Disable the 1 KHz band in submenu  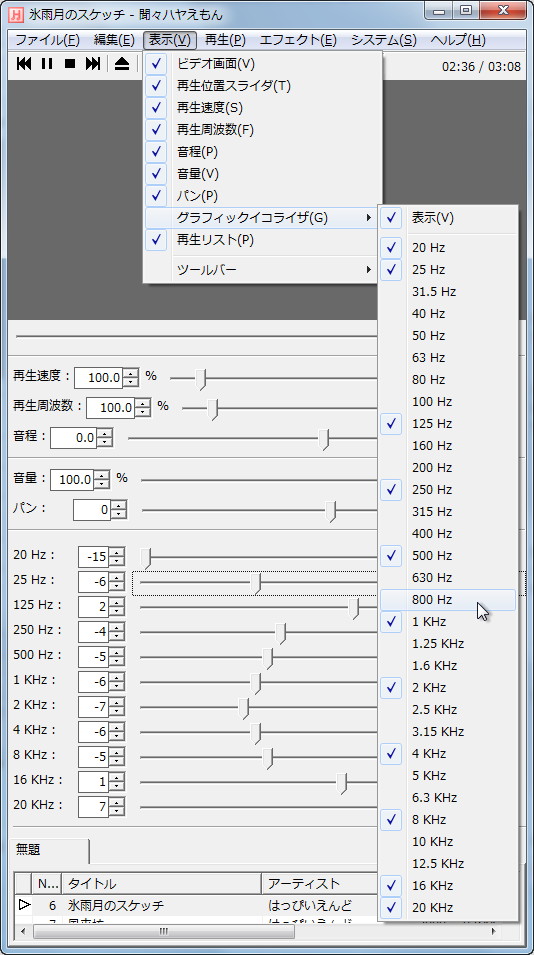[x=448, y=622]
